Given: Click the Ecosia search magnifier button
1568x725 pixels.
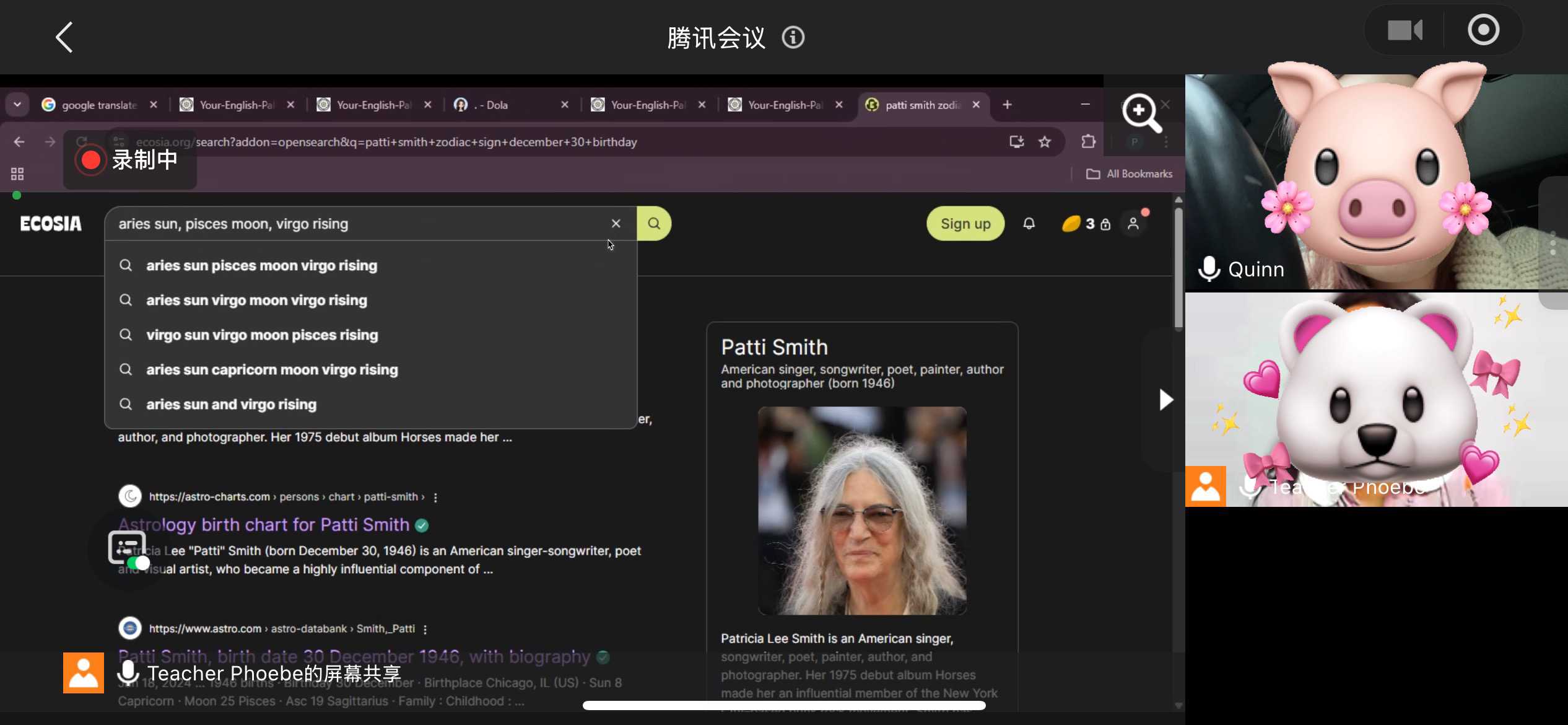Looking at the screenshot, I should [654, 224].
